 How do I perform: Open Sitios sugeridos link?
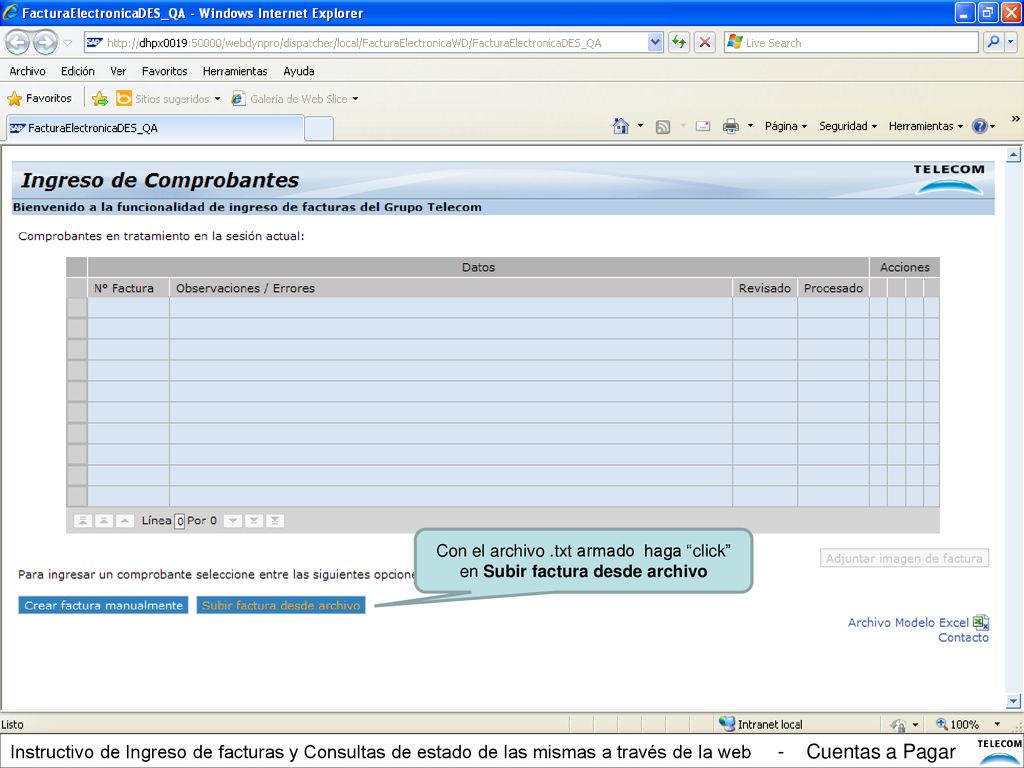pyautogui.click(x=168, y=99)
